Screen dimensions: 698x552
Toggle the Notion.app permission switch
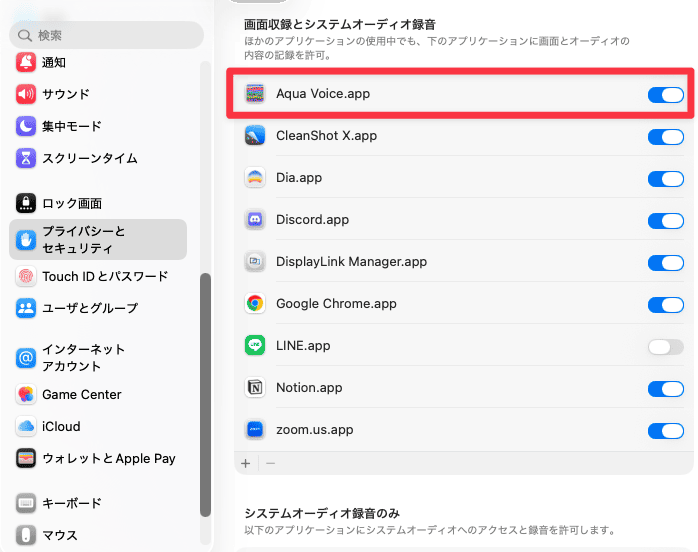pyautogui.click(x=666, y=389)
